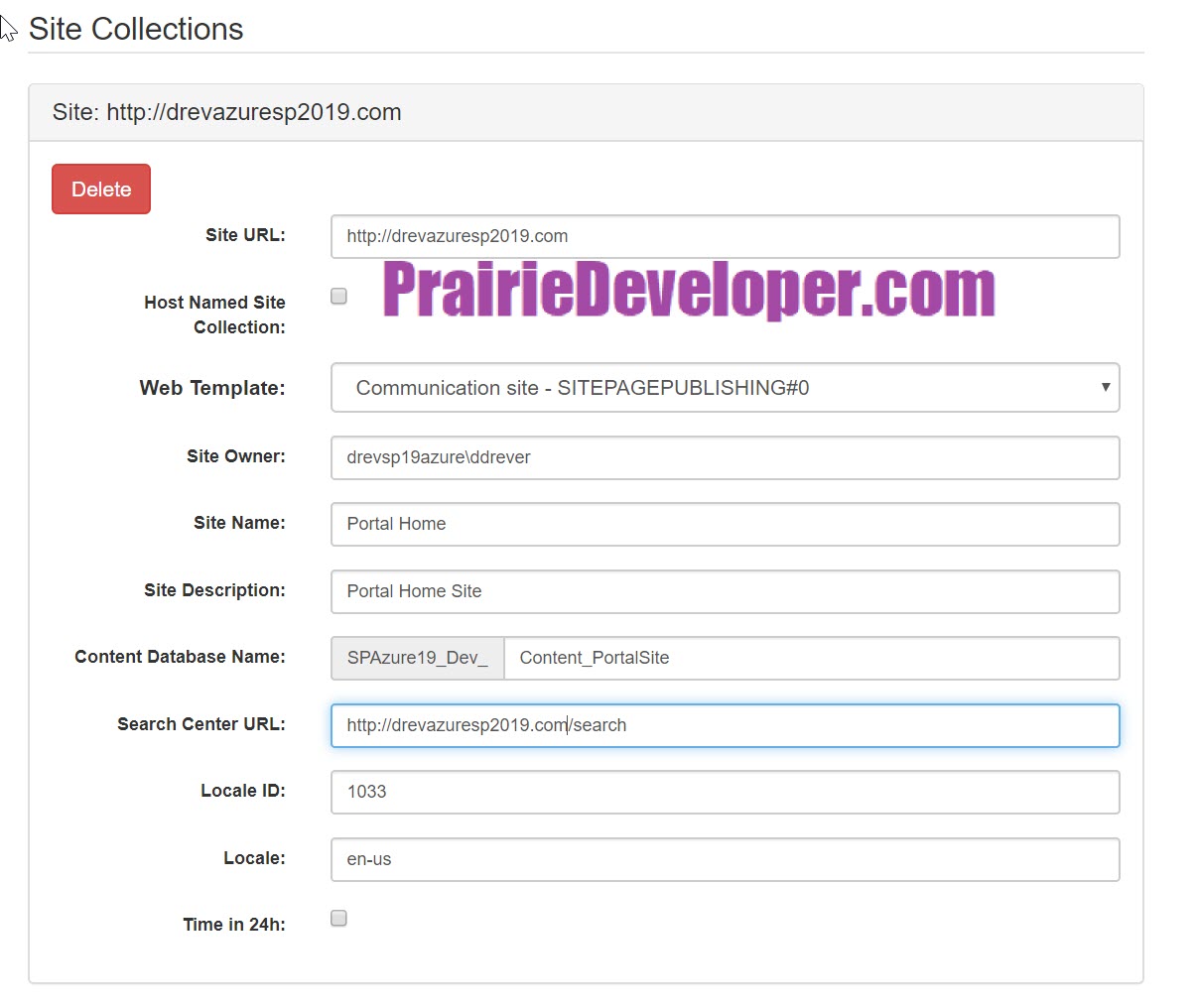Select the Site Name field showing Portal Home
Image resolution: width=1196 pixels, height=1008 pixels.
[x=725, y=524]
